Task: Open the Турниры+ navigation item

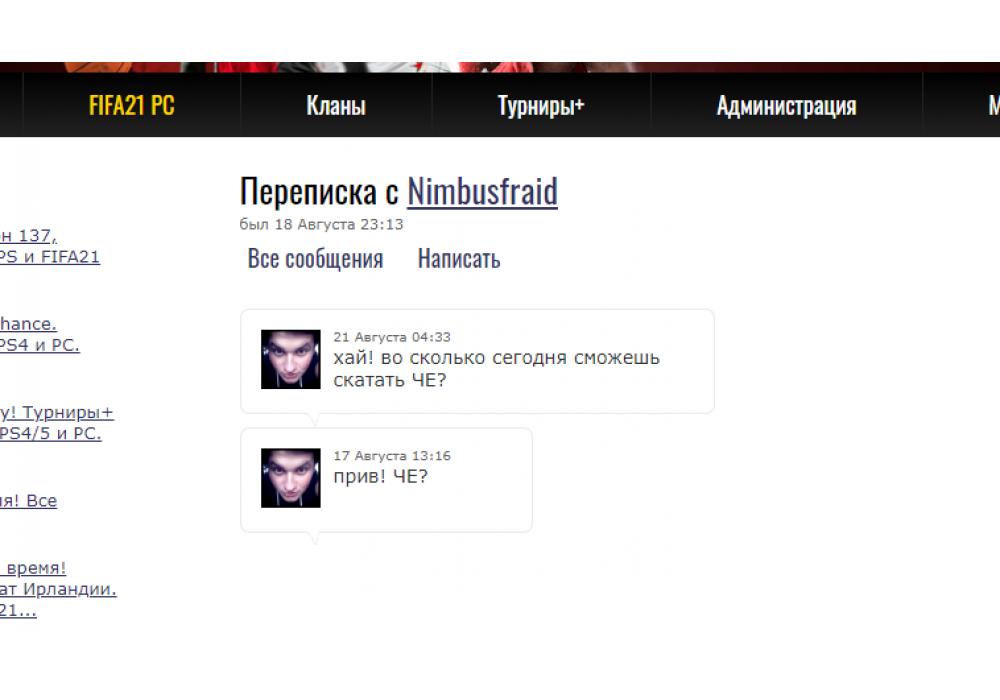Action: point(541,105)
